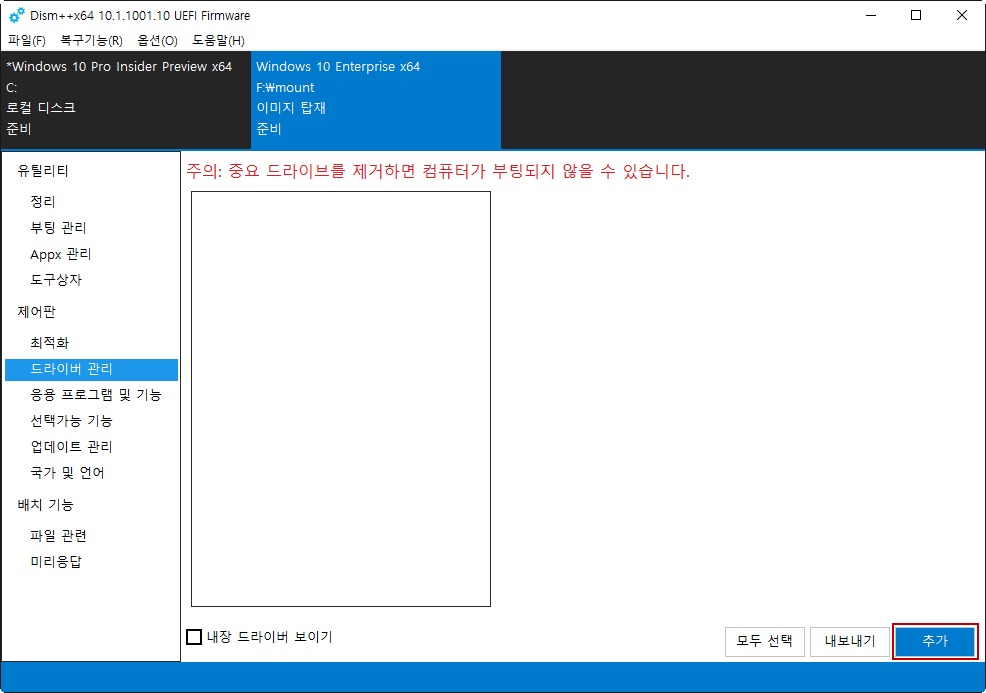
Task: Click the 배치 기능 section header
Action: click(45, 505)
